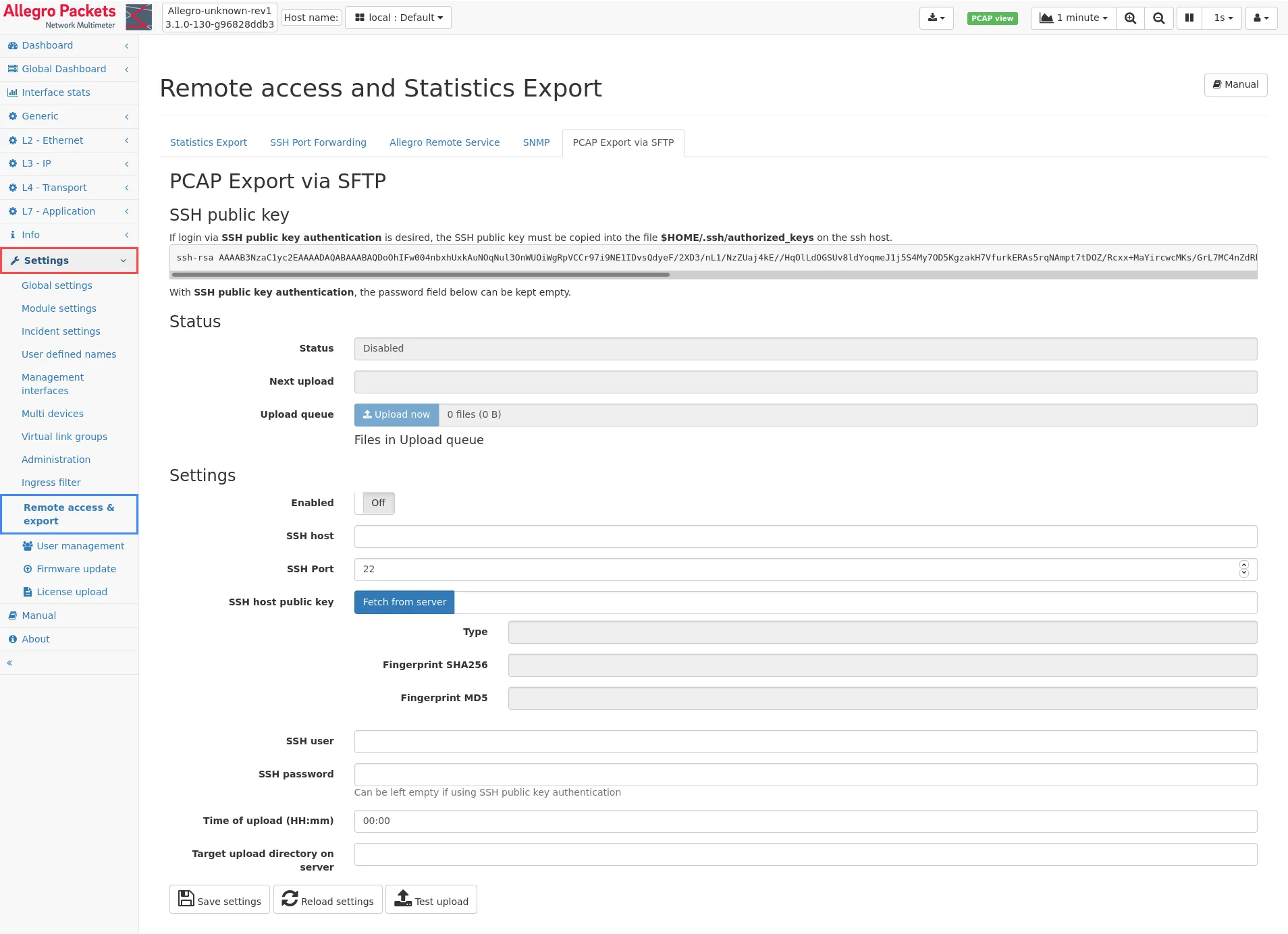The image size is (1288, 934).
Task: Switch to the SSH Port Forwarding tab
Action: point(318,142)
